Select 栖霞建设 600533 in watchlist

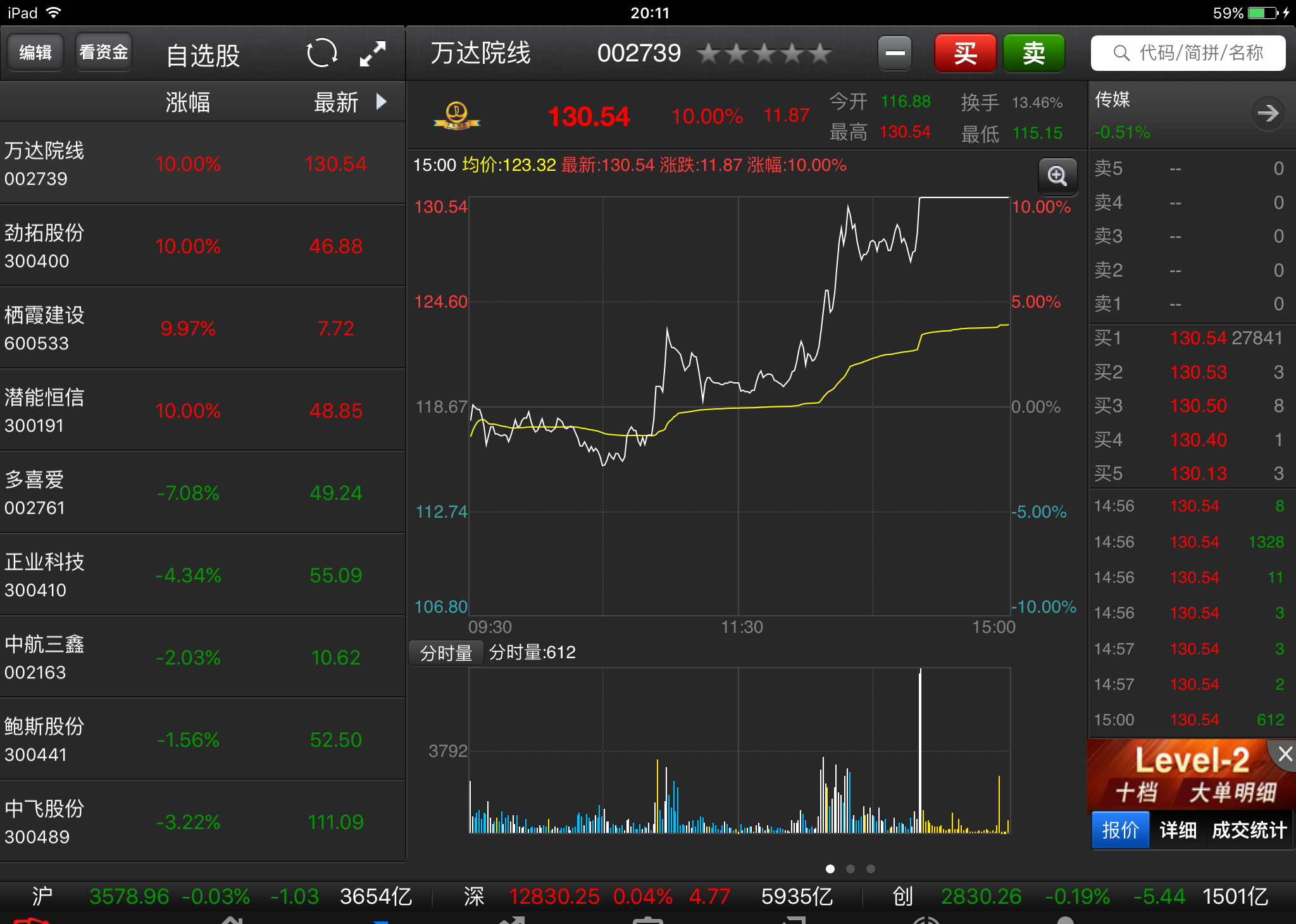coord(202,328)
